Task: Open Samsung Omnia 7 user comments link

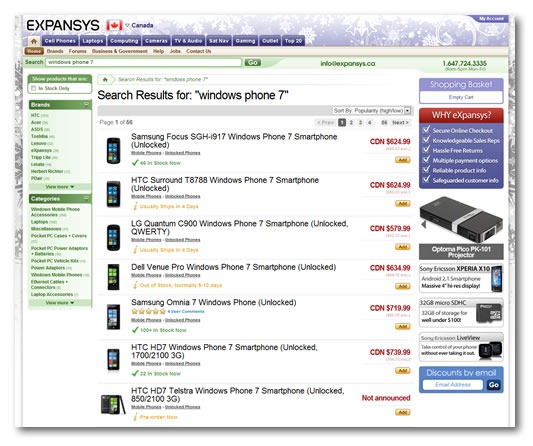Action: [186, 311]
